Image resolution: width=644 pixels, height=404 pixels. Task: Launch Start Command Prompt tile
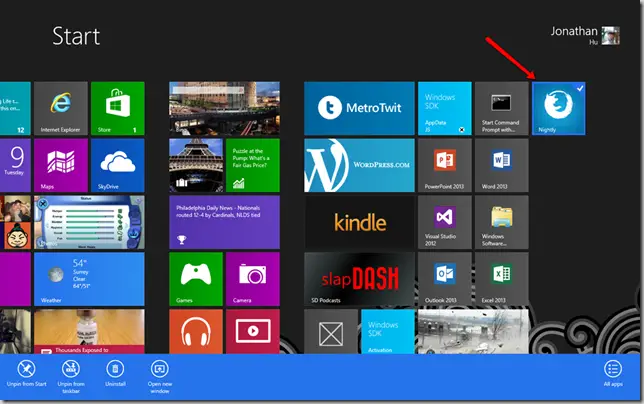click(x=501, y=108)
